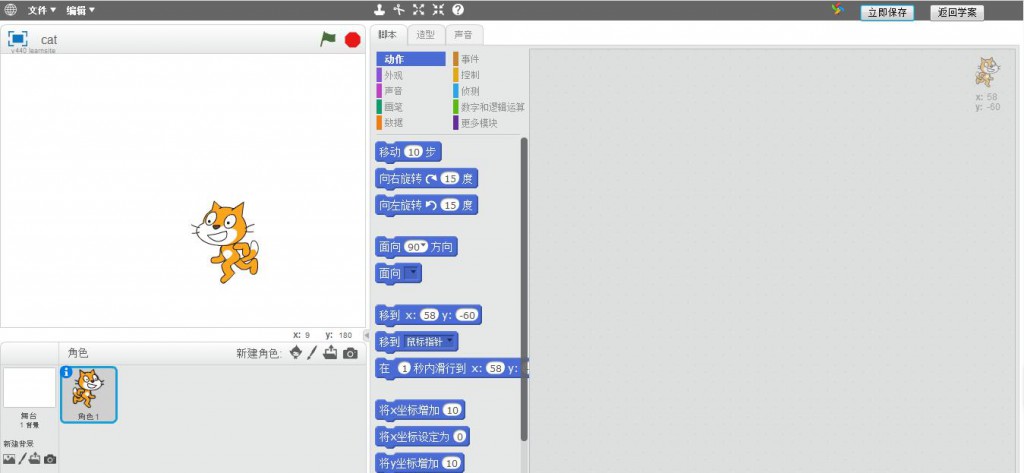Viewport: 1024px width, 473px height.
Task: Select the 数字和逻辑运算 block category
Action: pos(488,106)
